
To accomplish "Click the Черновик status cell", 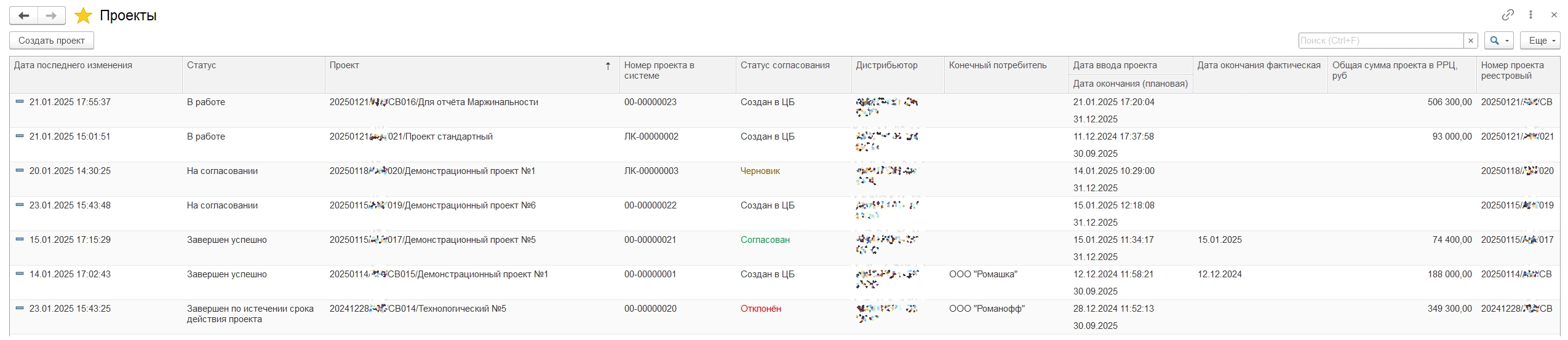I will pyautogui.click(x=760, y=171).
